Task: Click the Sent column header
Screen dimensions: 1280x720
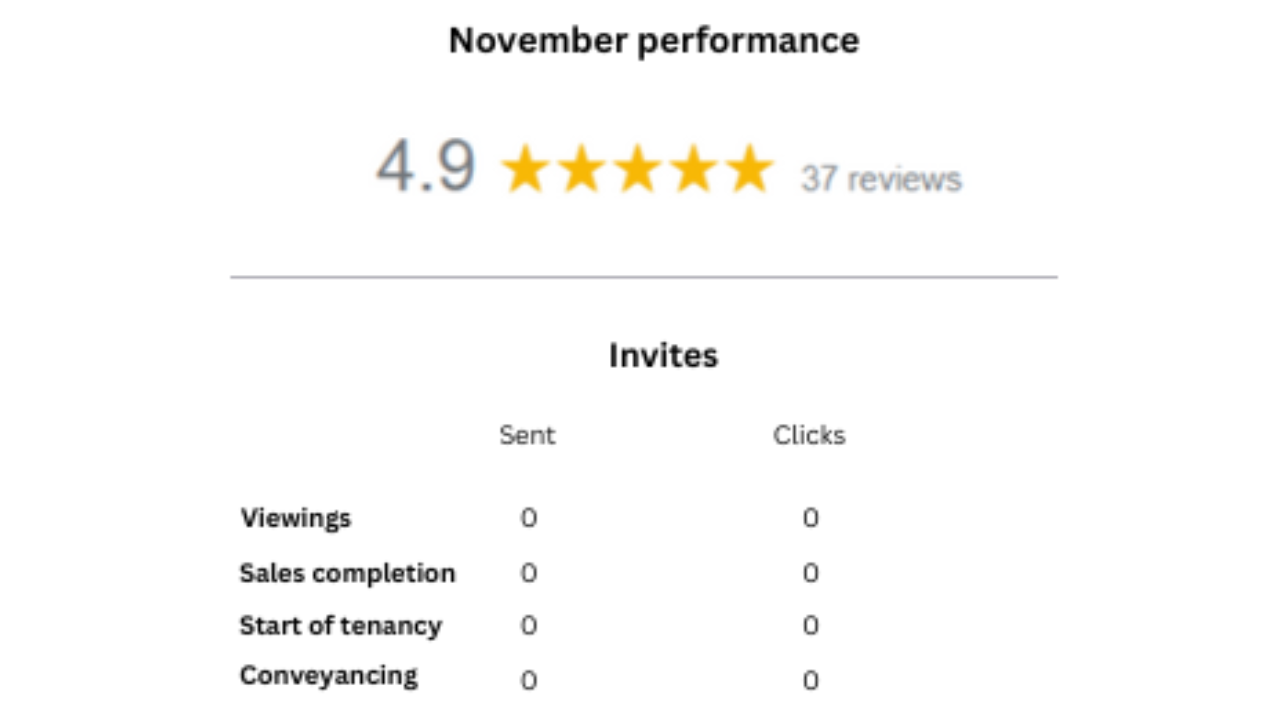Action: click(527, 435)
